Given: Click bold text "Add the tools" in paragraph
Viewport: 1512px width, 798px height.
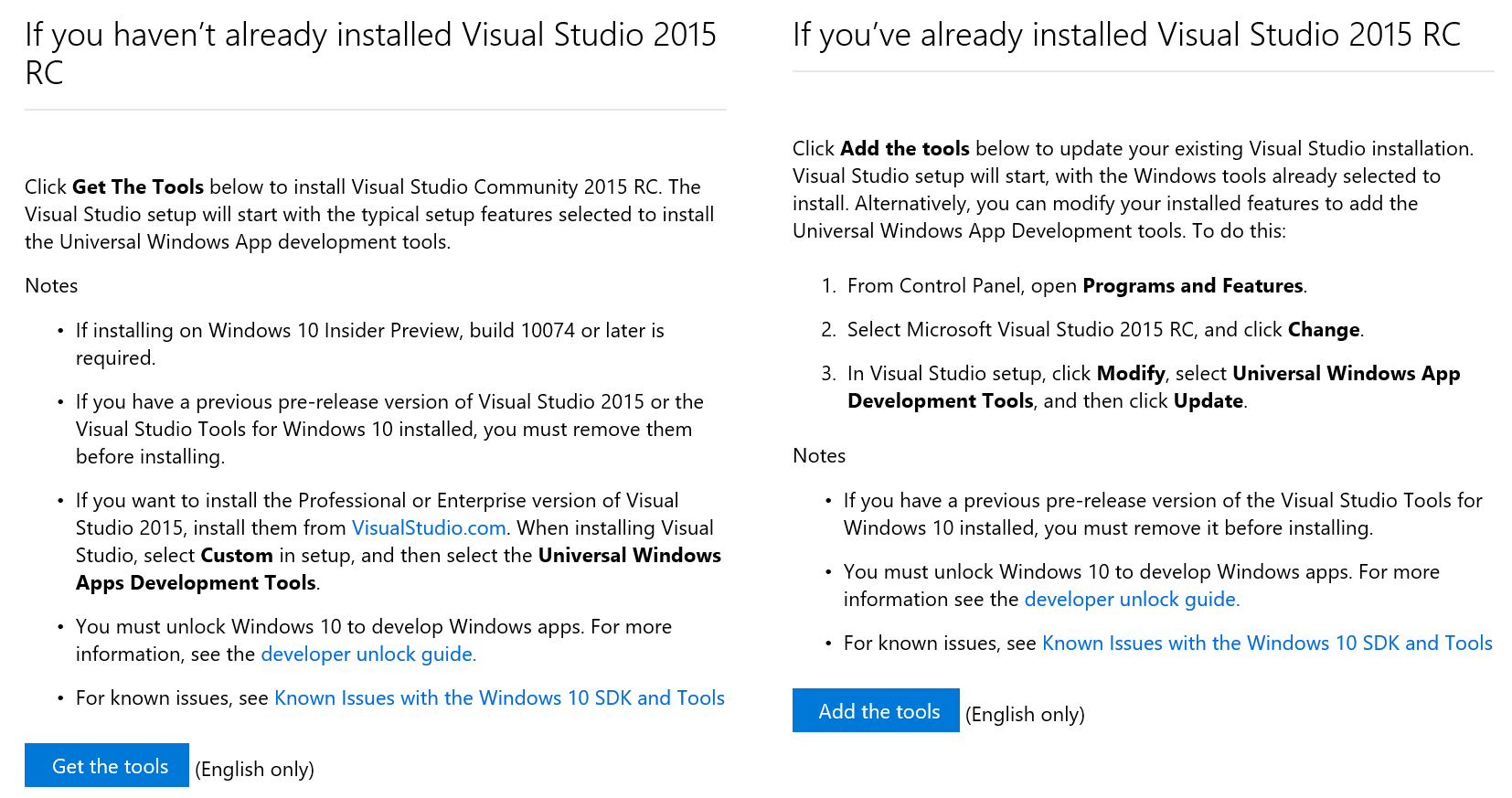Looking at the screenshot, I should (x=905, y=148).
